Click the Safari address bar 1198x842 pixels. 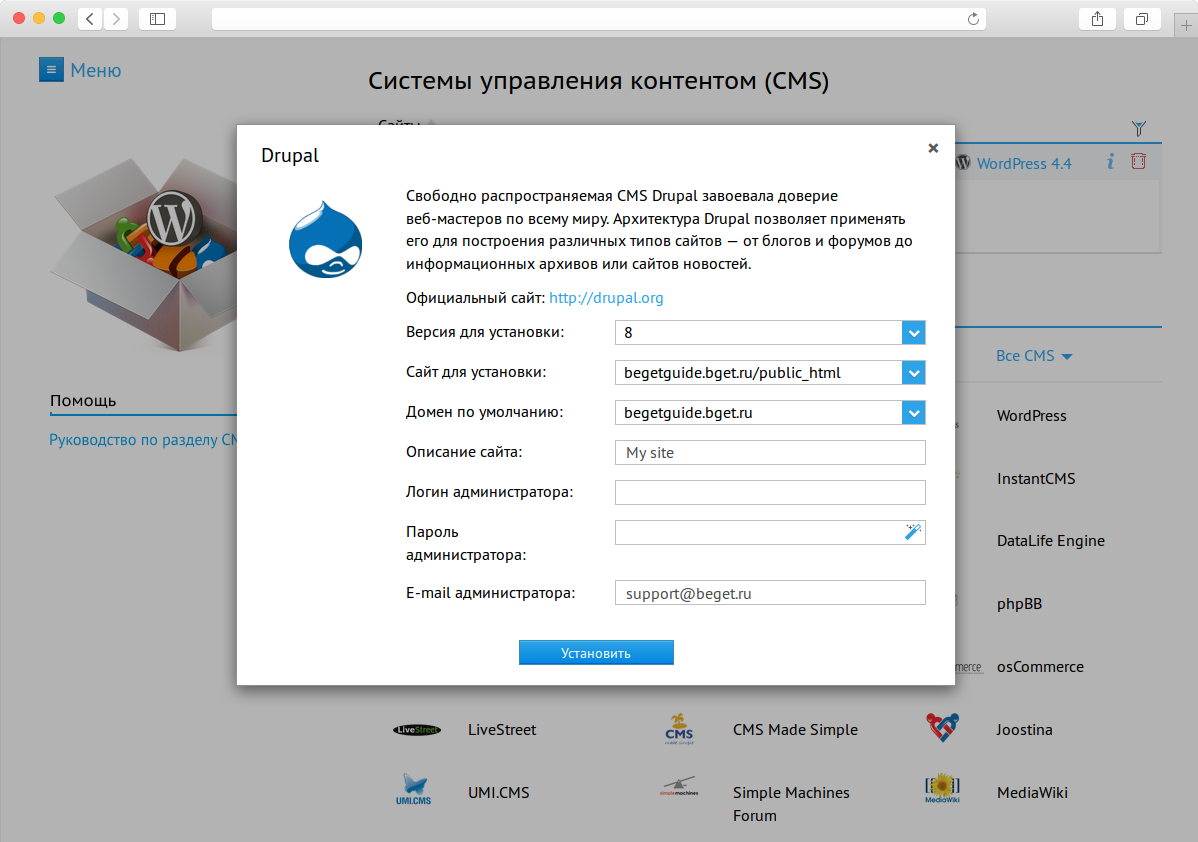[x=598, y=19]
